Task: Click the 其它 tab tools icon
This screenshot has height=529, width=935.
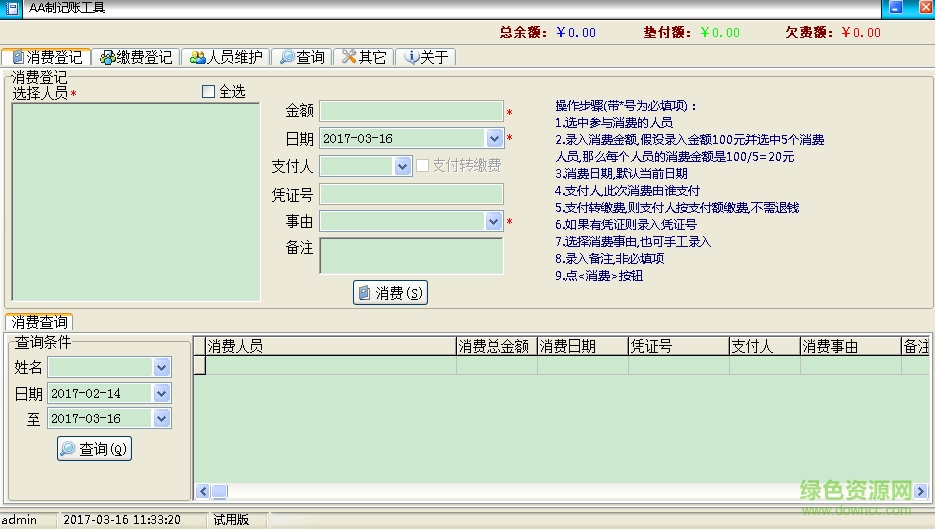Action: click(x=349, y=57)
